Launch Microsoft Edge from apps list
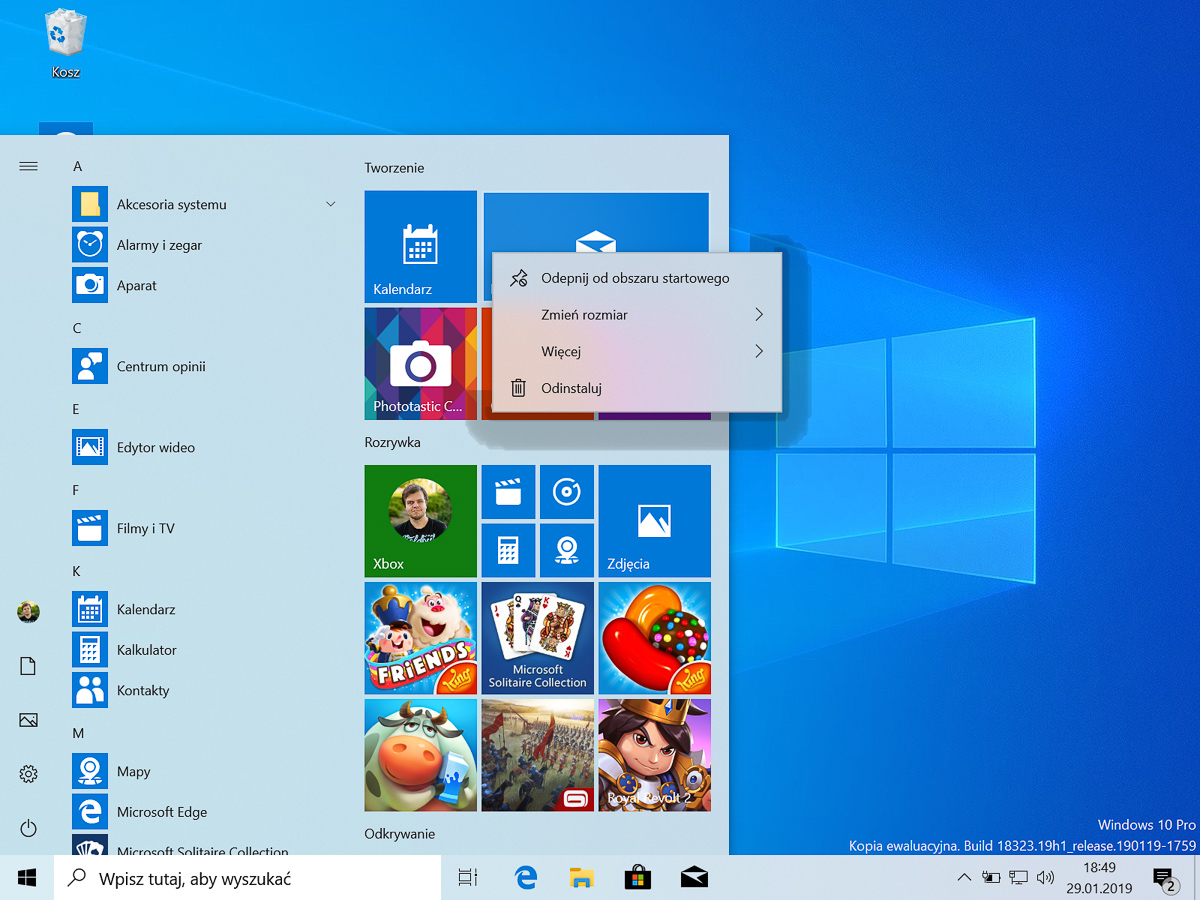 coord(90,812)
